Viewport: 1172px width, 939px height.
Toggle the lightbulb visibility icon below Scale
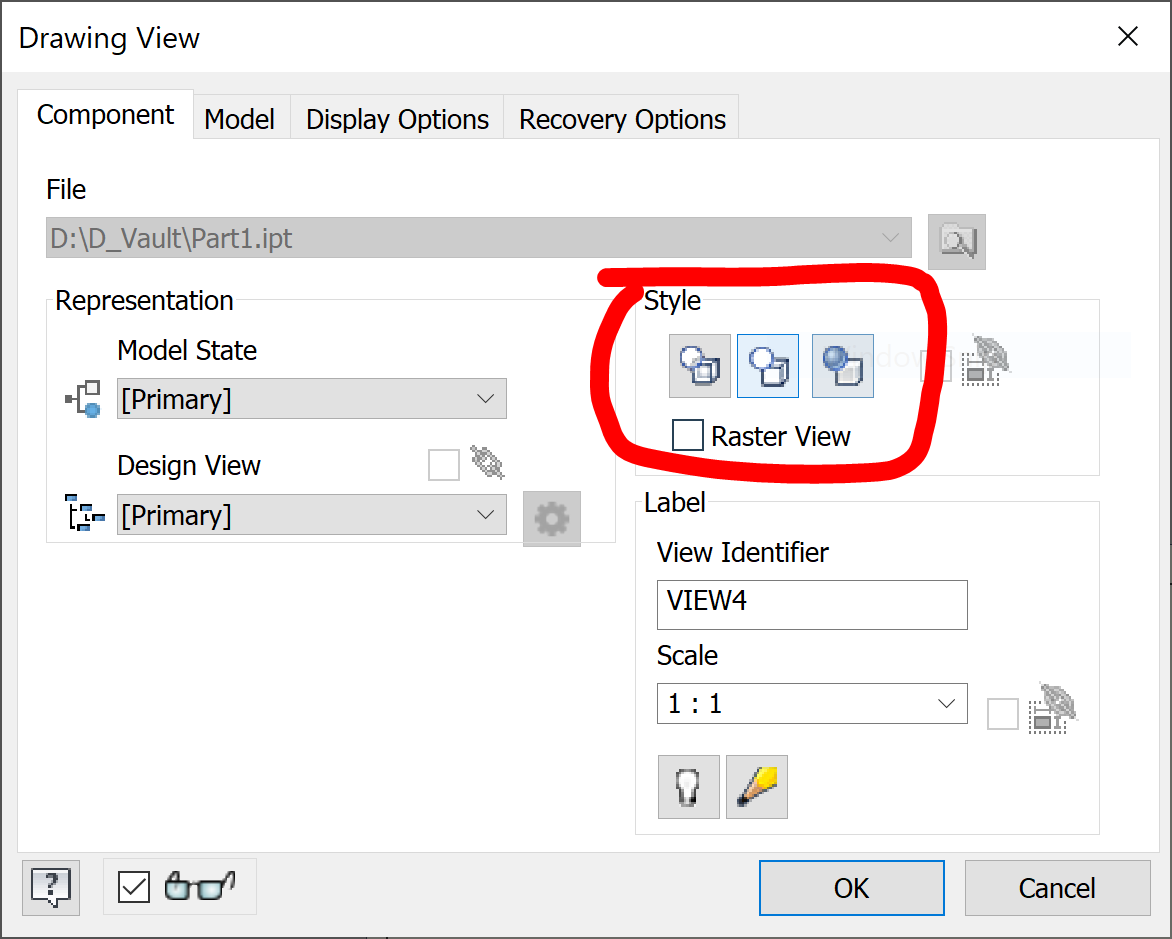(688, 786)
